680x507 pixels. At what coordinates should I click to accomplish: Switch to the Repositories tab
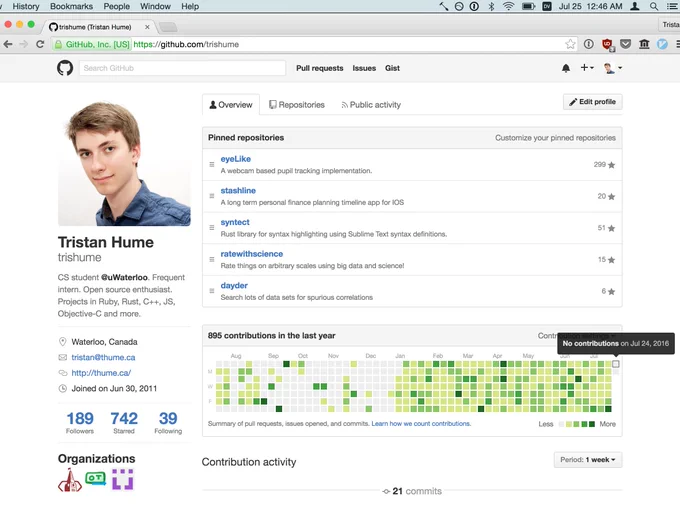pos(297,105)
